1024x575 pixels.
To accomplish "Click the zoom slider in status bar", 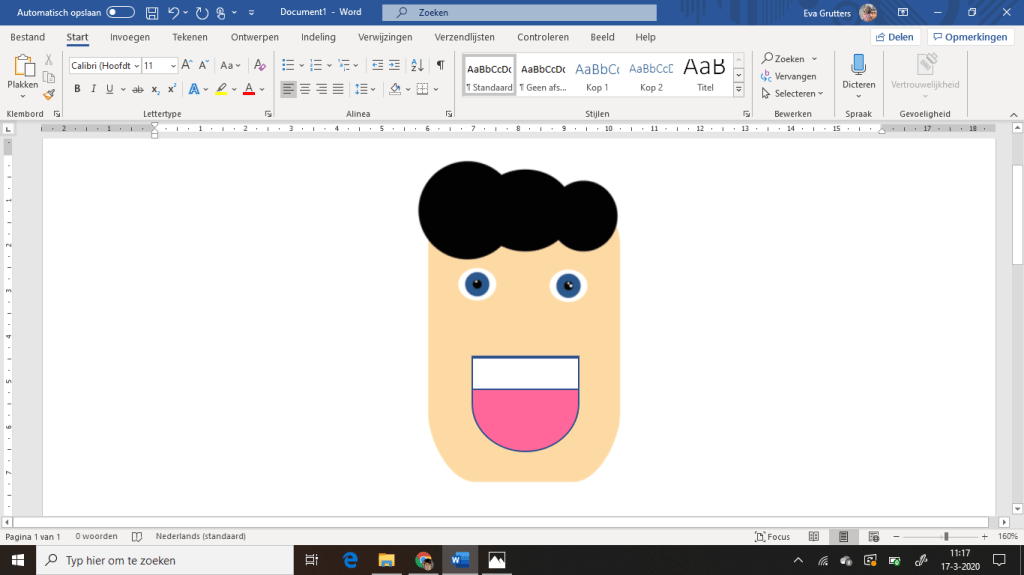I will [945, 536].
